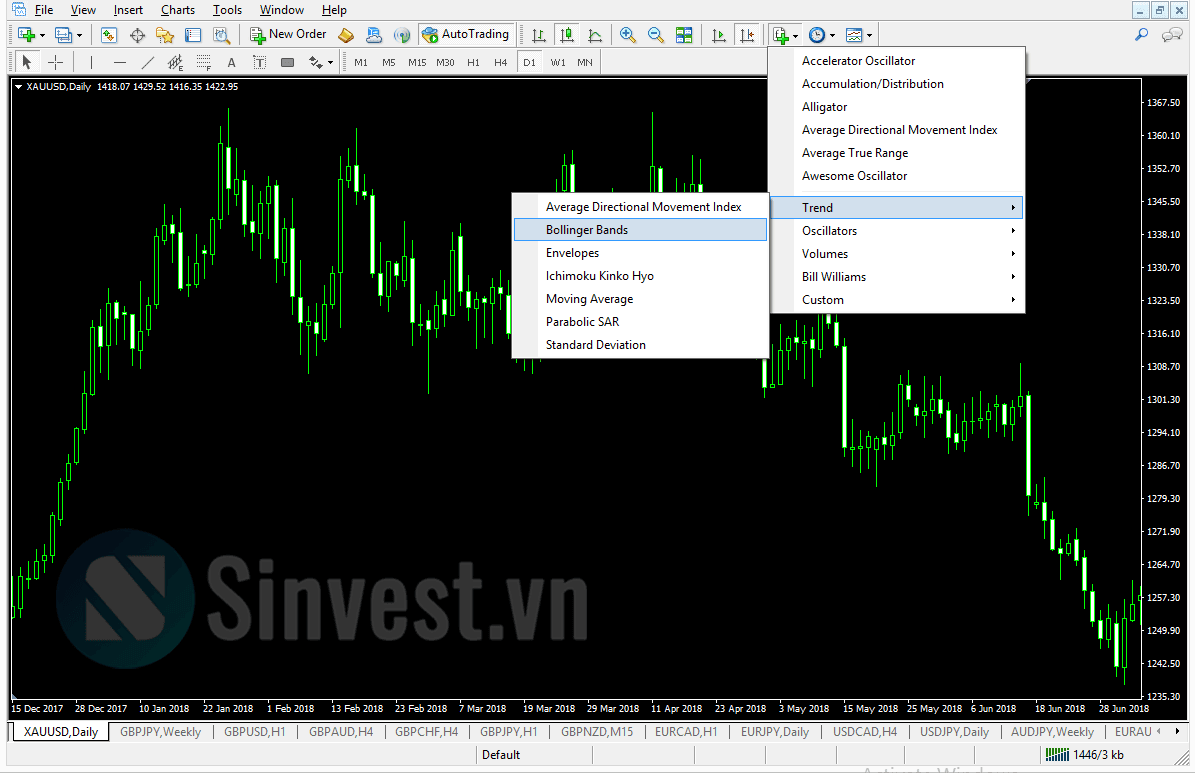Screen dimensions: 1195x773
Task: Open MetaEditor yellow book icon
Action: (346, 35)
